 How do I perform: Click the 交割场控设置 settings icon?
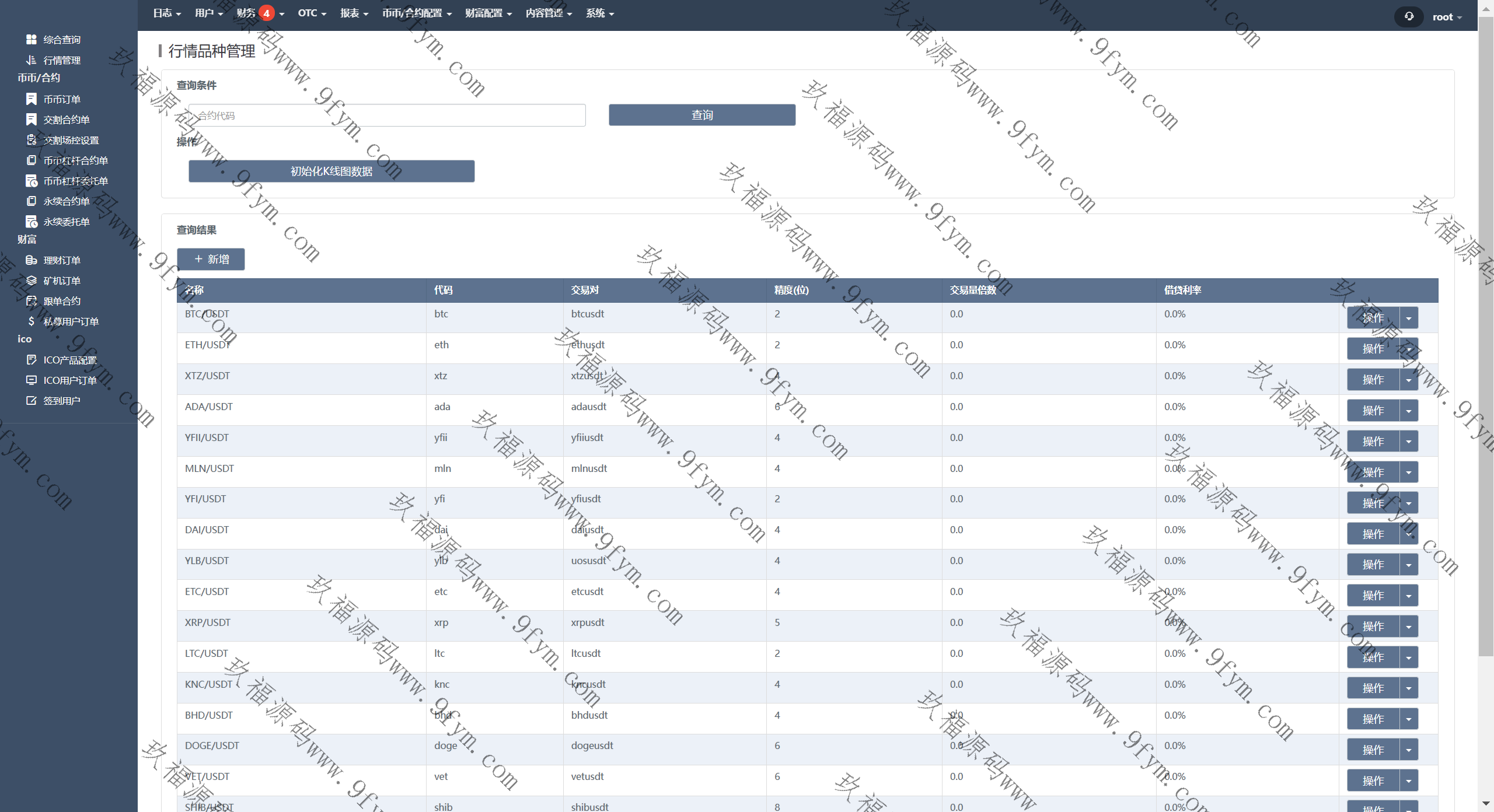pyautogui.click(x=32, y=140)
